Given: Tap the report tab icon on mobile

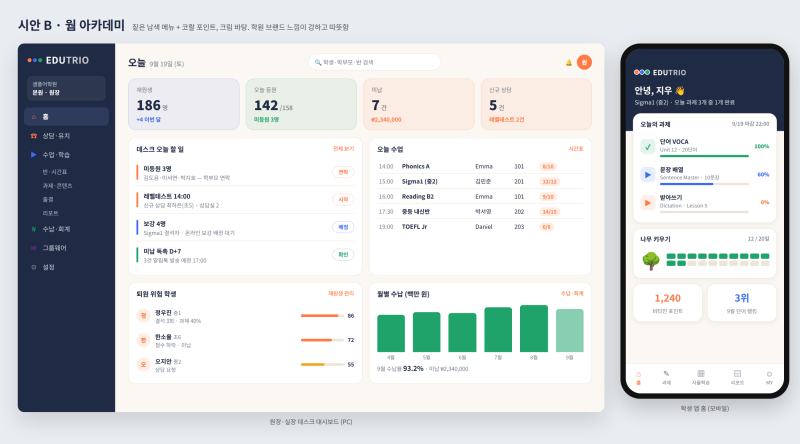Looking at the screenshot, I should (x=737, y=374).
